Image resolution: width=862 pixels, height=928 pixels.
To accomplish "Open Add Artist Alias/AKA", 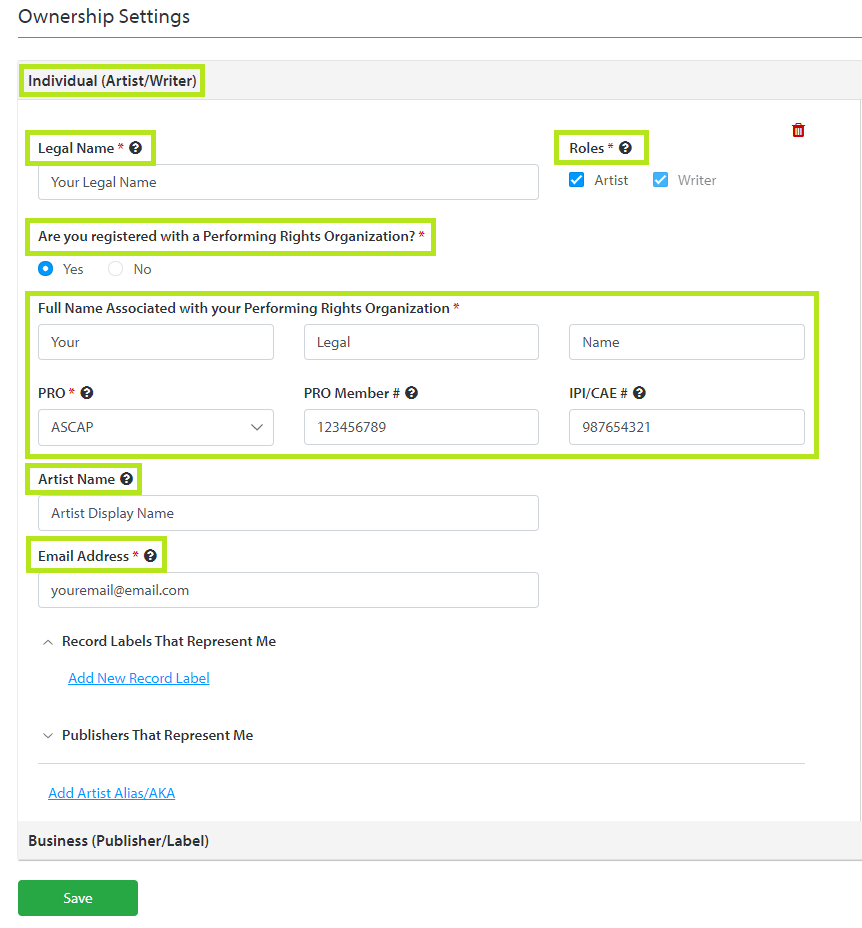I will [111, 792].
